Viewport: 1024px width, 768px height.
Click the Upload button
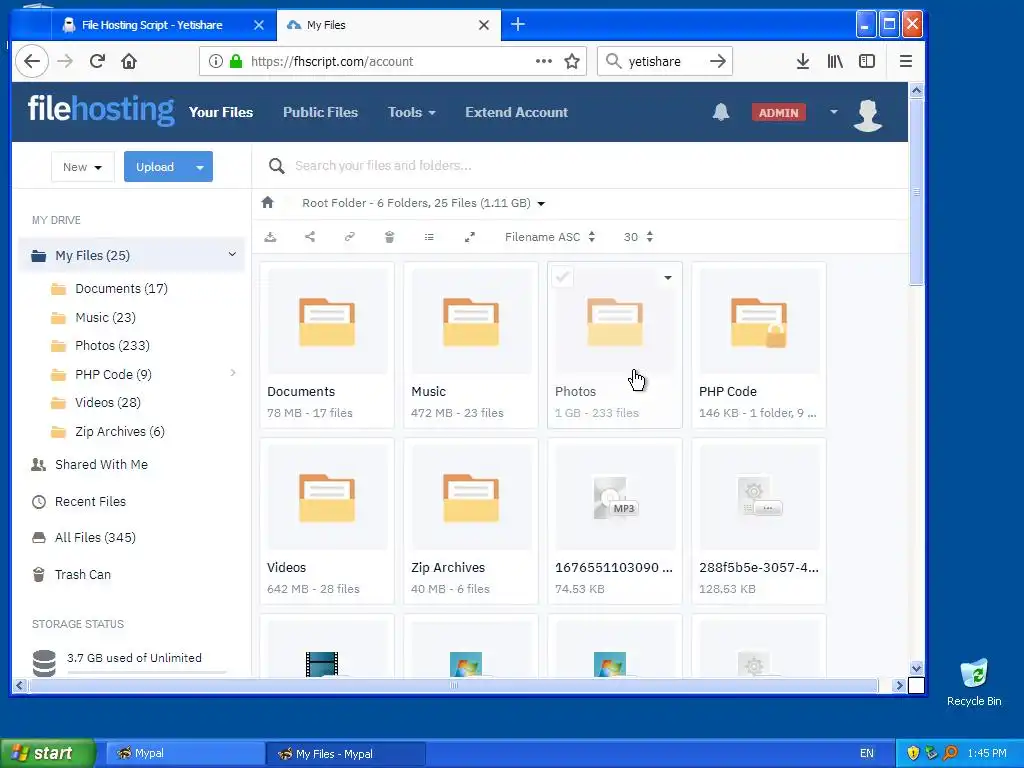pos(155,167)
